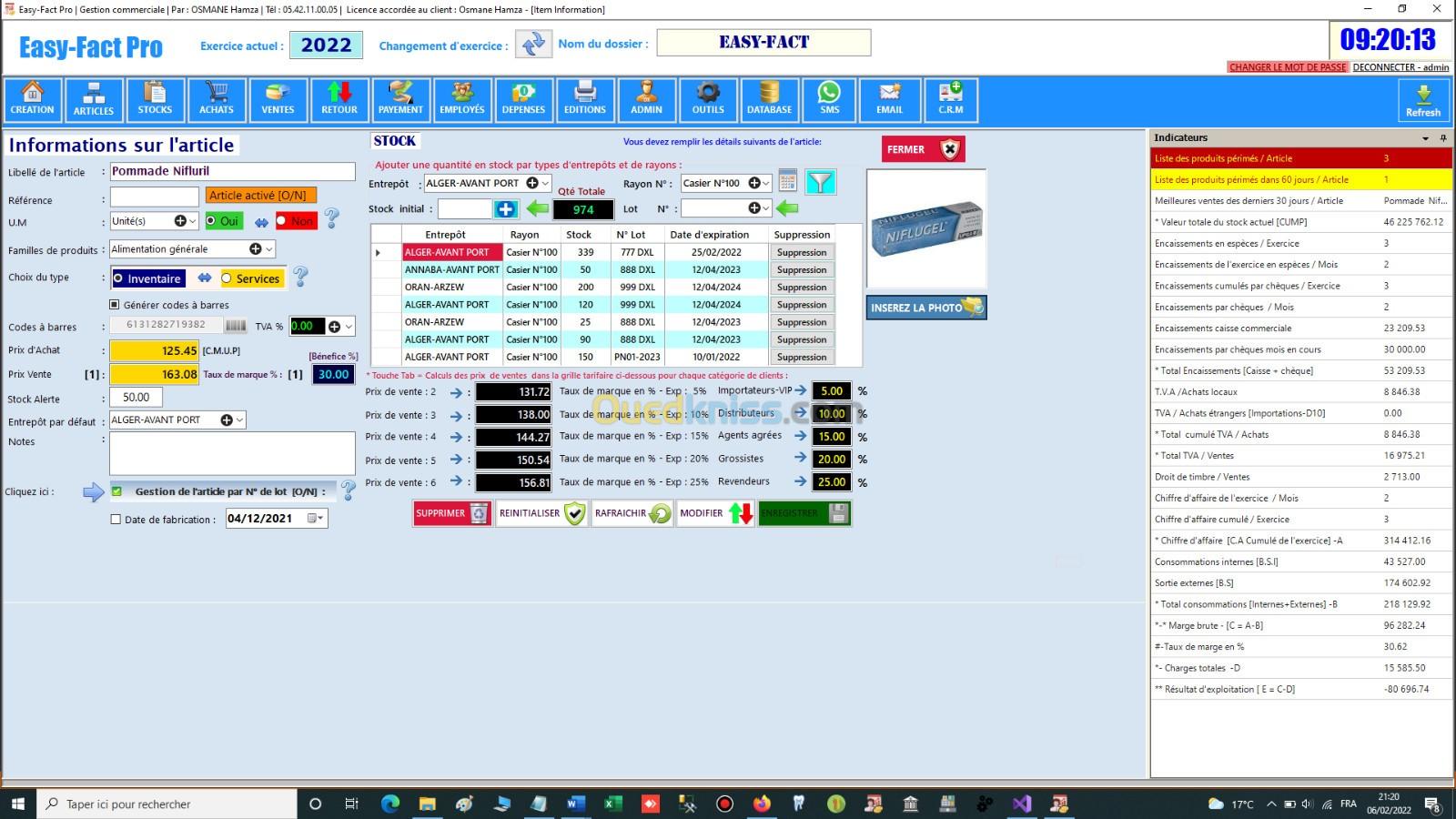
Task: Open the Entrepôt par défaut dropdown
Action: click(x=239, y=420)
